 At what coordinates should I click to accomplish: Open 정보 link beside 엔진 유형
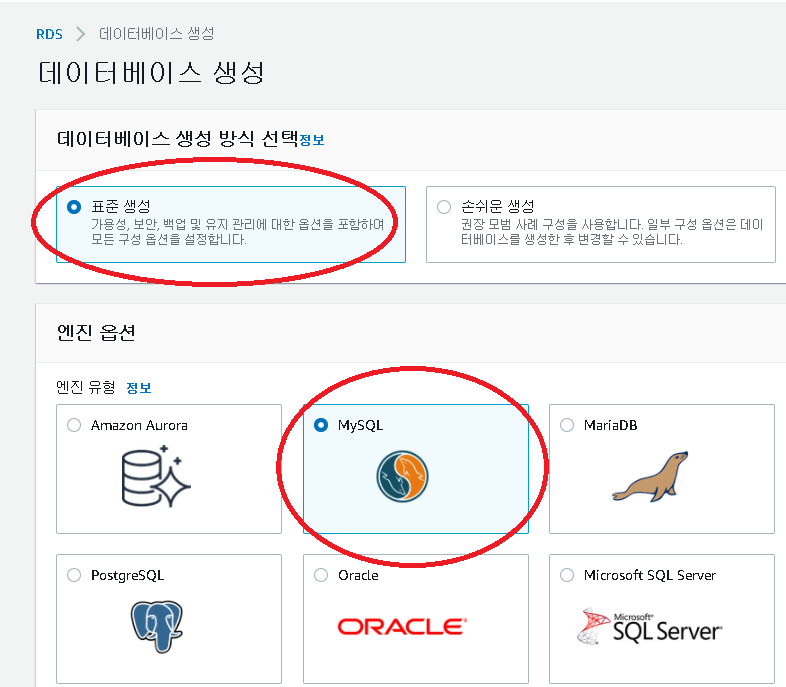click(139, 388)
